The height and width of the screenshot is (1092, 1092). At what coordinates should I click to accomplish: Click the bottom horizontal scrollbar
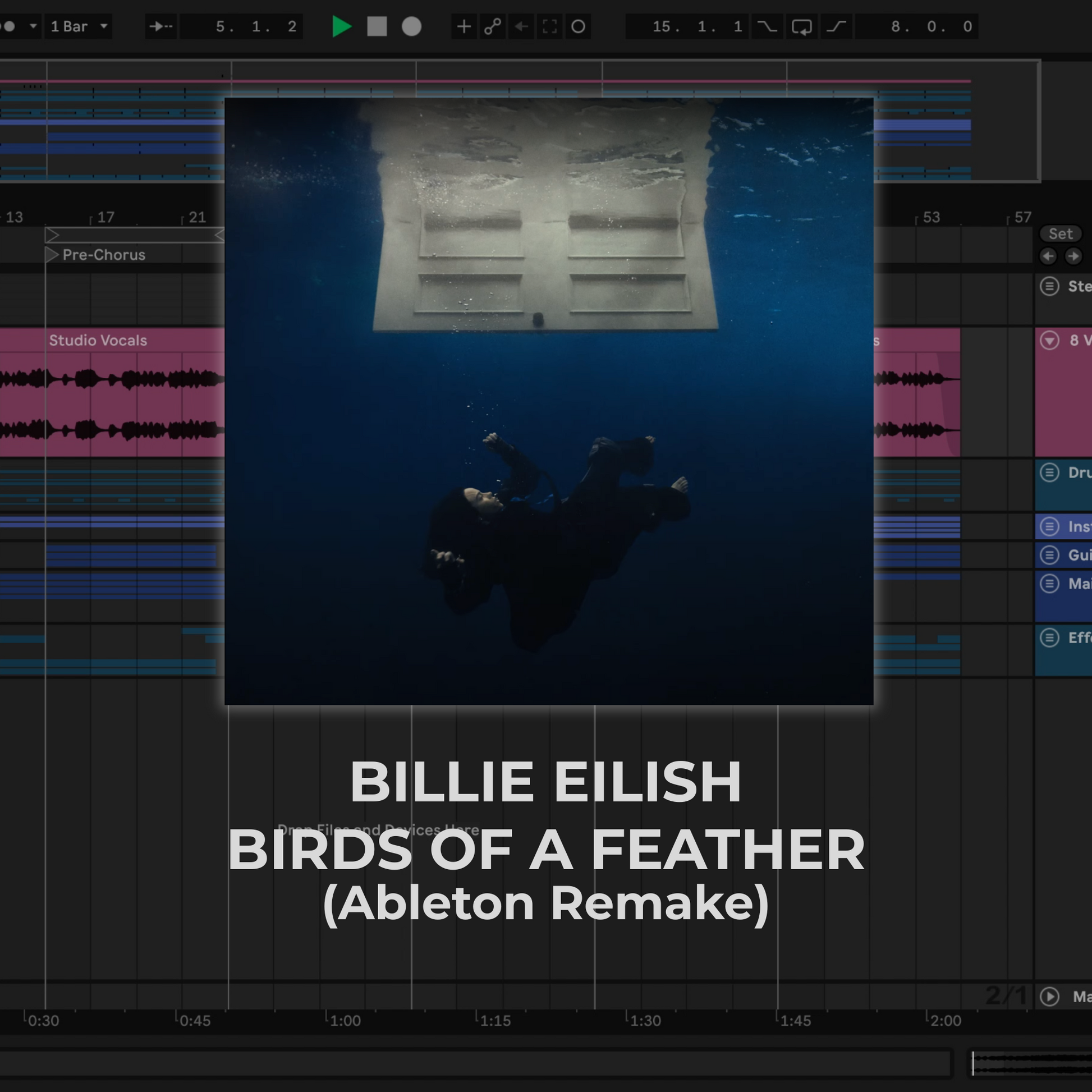coord(476,1063)
